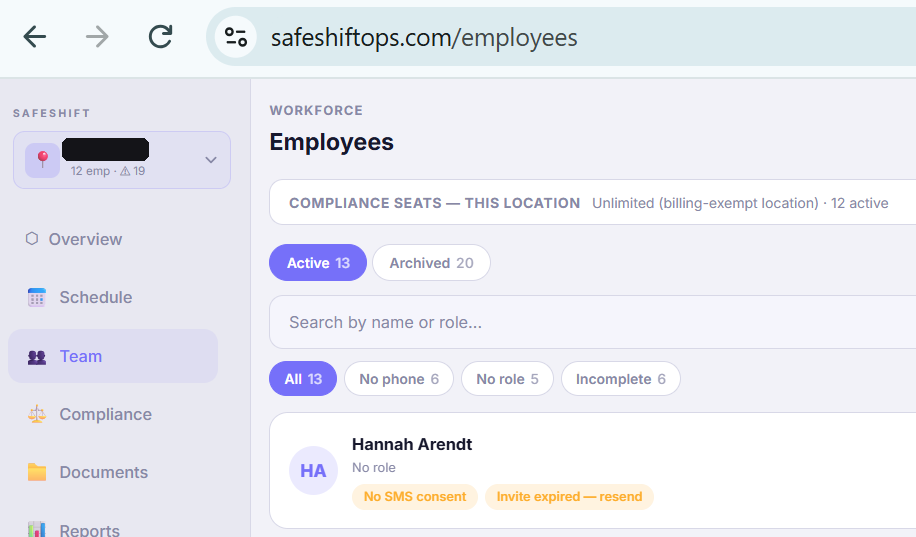The height and width of the screenshot is (537, 916).
Task: Click the WORKFORCE breadcrumb label
Action: 316,110
